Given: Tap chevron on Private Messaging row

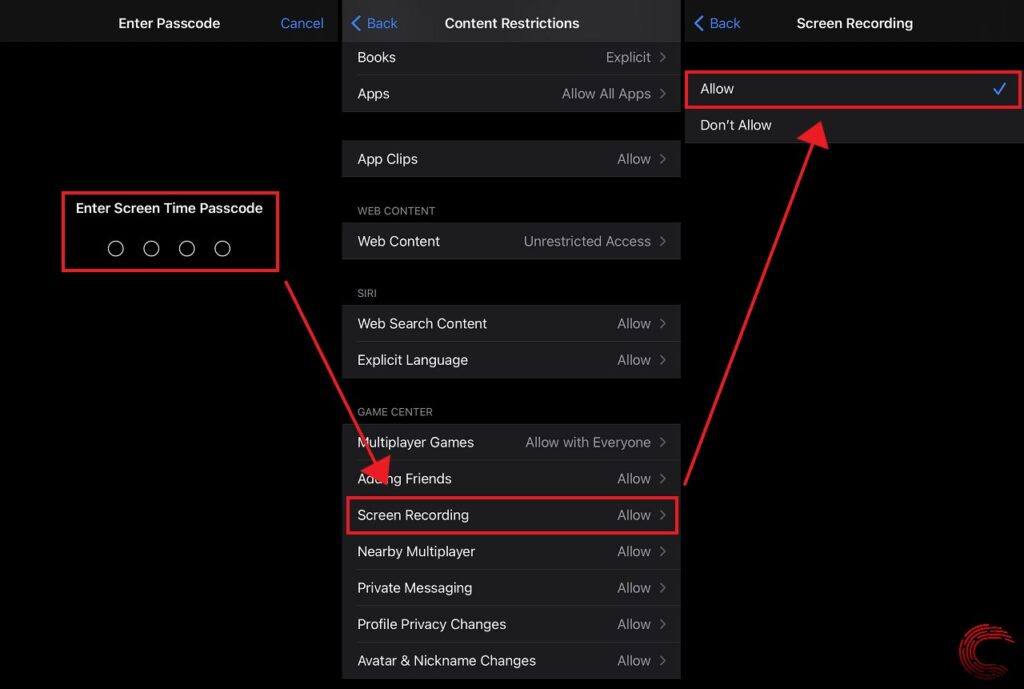Looking at the screenshot, I should [x=663, y=588].
